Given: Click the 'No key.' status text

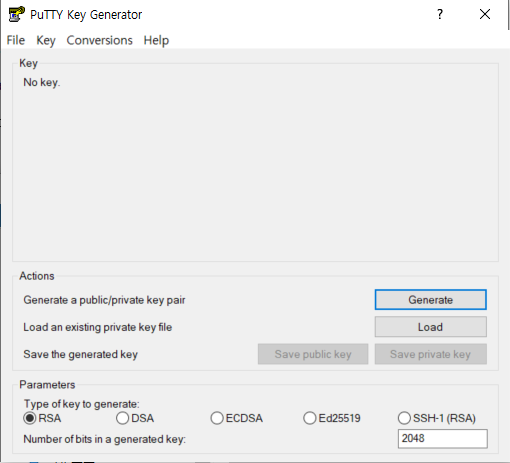Looking at the screenshot, I should click(42, 82).
